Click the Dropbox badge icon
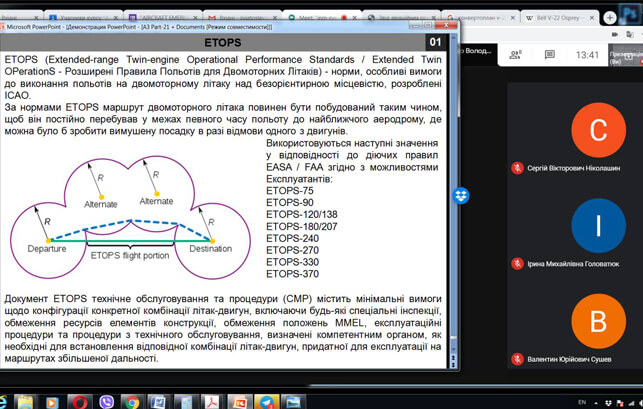Image resolution: width=643 pixels, height=409 pixels. (461, 194)
